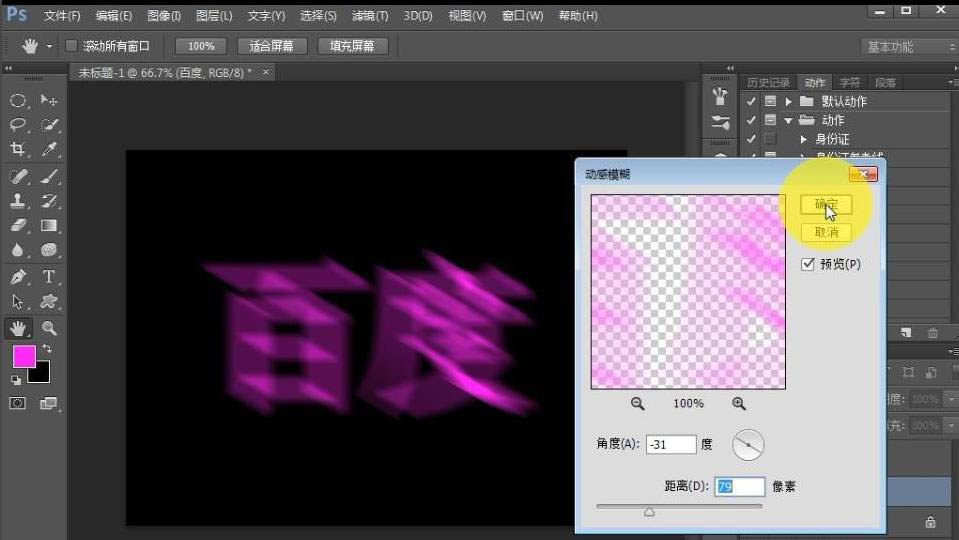This screenshot has height=540, width=959.
Task: Select the Eraser tool
Action: [x=18, y=226]
